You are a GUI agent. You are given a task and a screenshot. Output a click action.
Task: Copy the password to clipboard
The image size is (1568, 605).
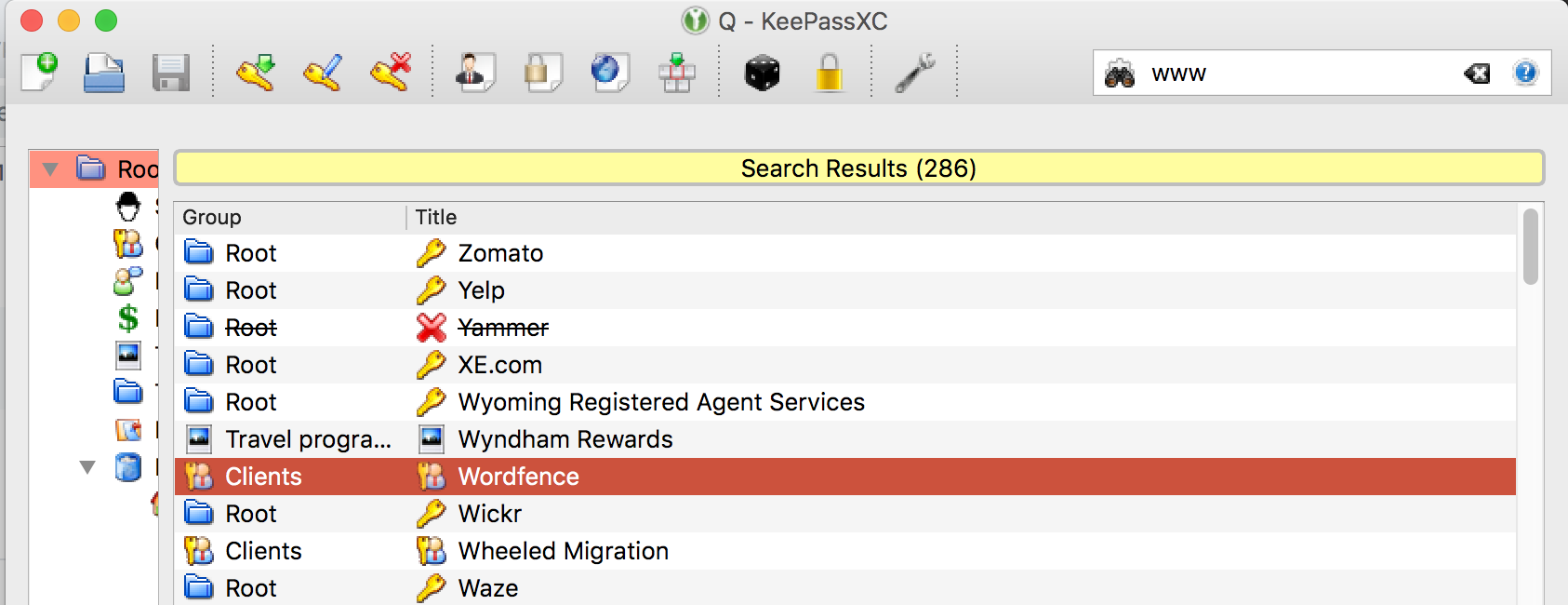(x=542, y=73)
